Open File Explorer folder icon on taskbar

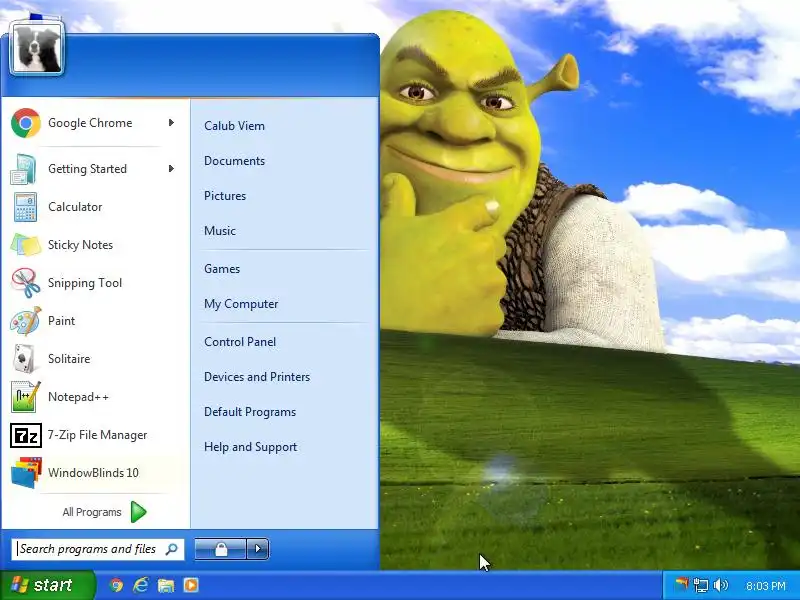[x=166, y=586]
